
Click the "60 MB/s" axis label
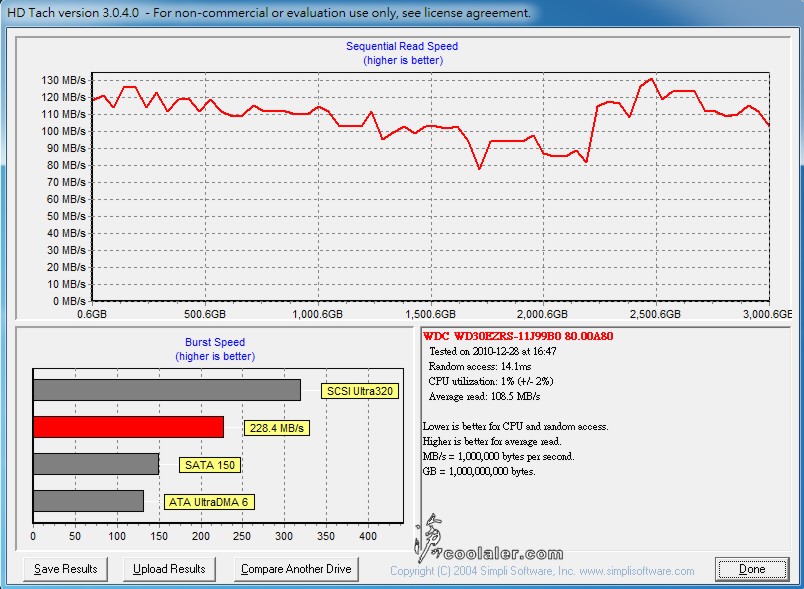[x=66, y=199]
